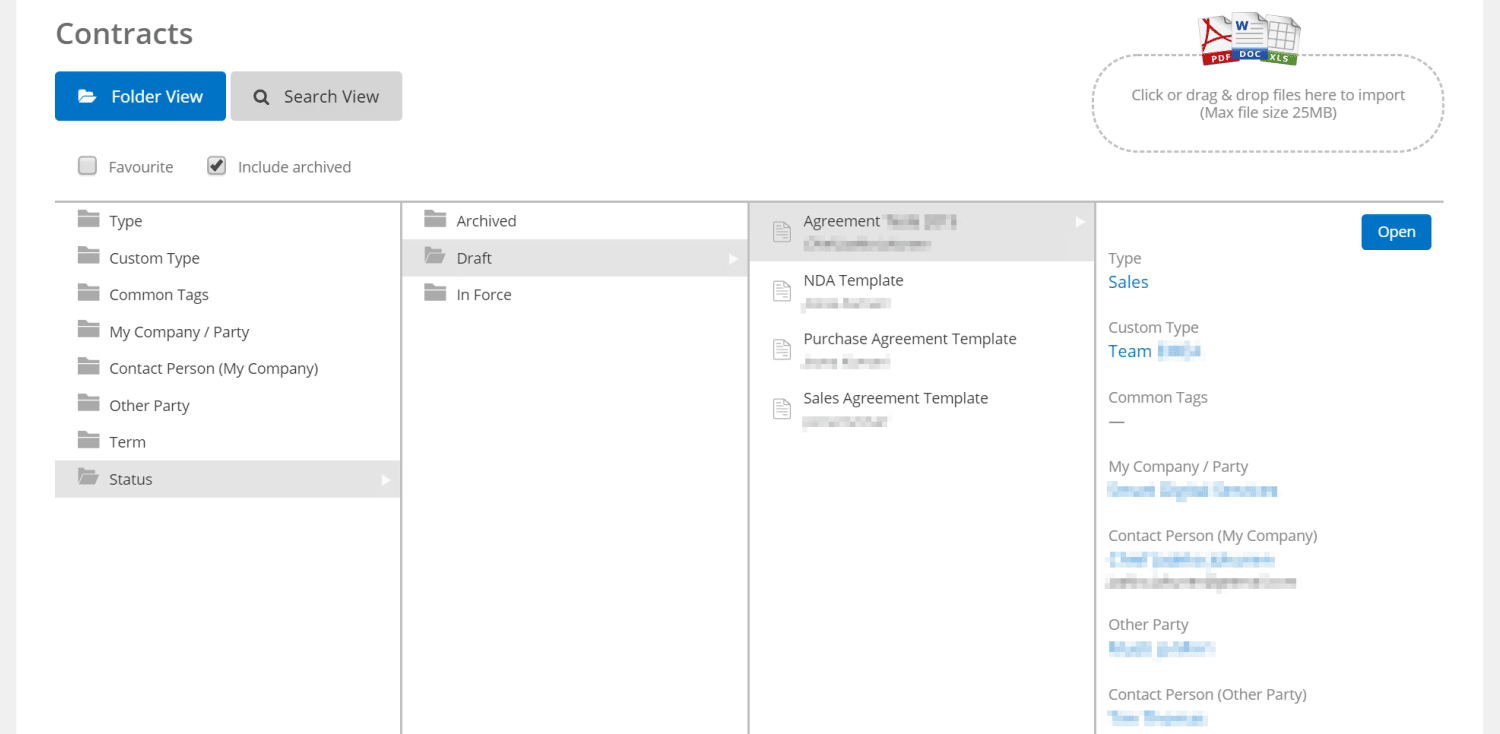Enable the Favourite checkbox
This screenshot has width=1500, height=734.
88,166
